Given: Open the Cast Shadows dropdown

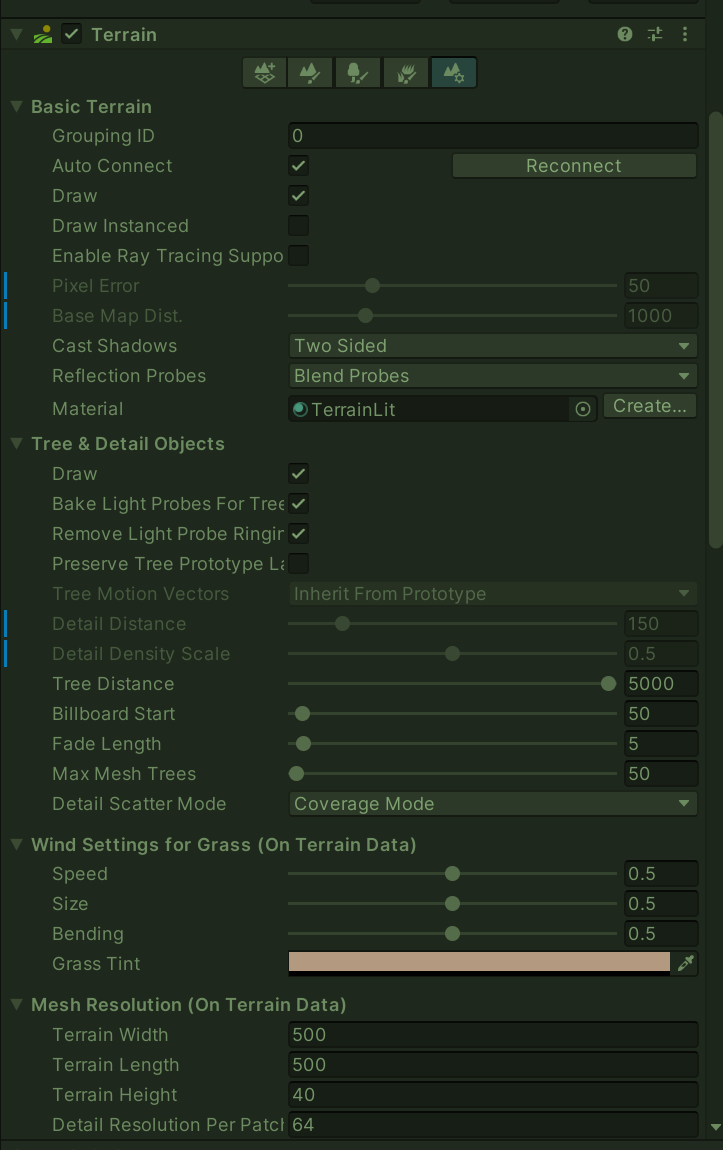Looking at the screenshot, I should [x=492, y=346].
